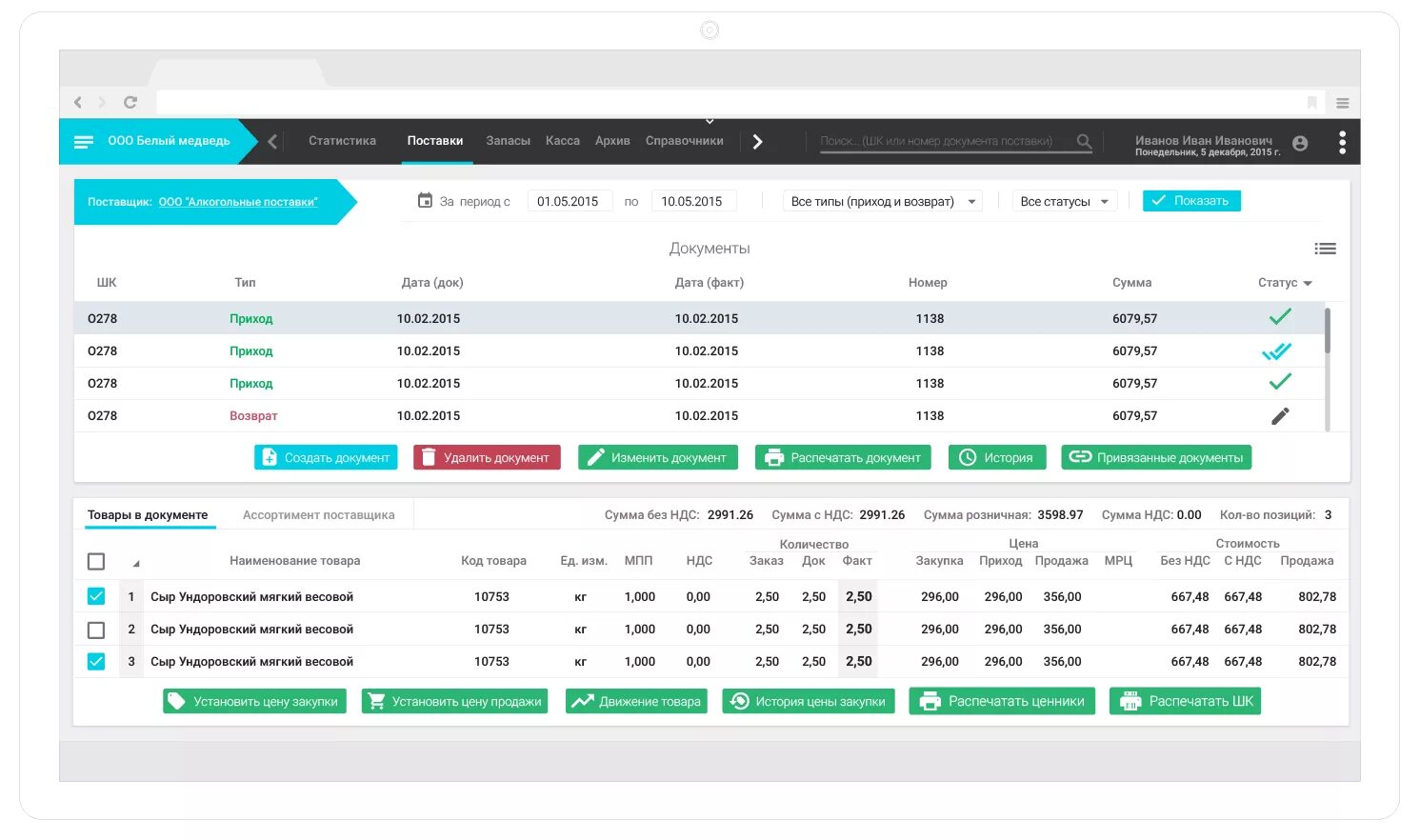
Task: Click the end date field 10.05.2015
Action: click(x=692, y=201)
